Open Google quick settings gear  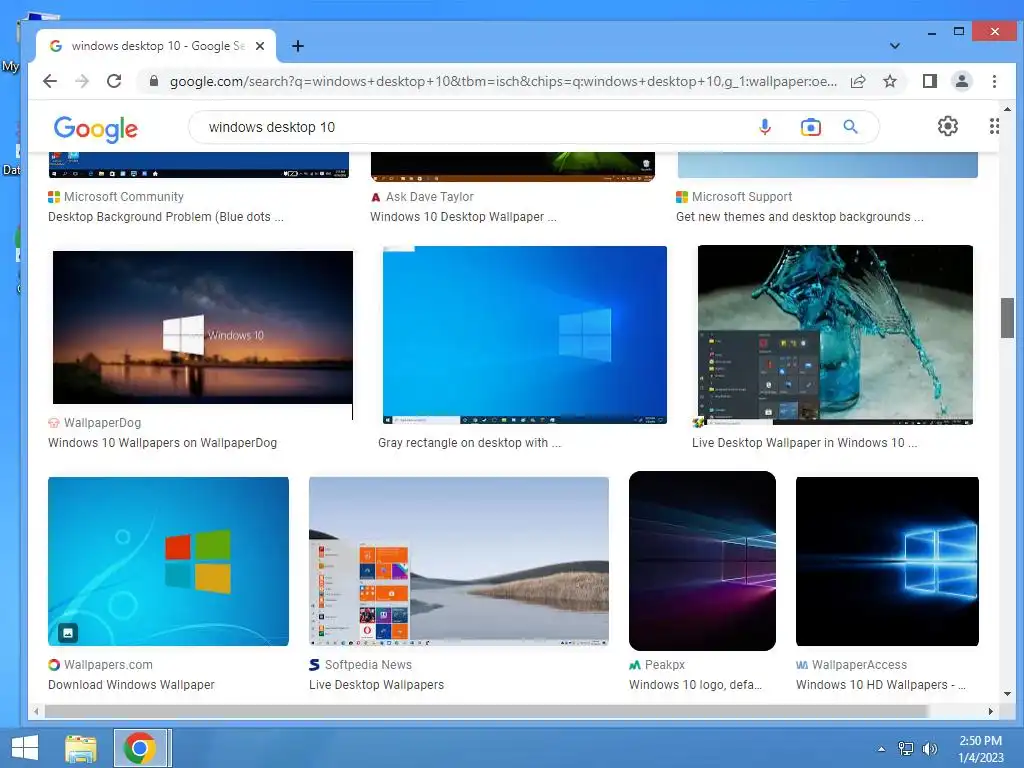948,126
